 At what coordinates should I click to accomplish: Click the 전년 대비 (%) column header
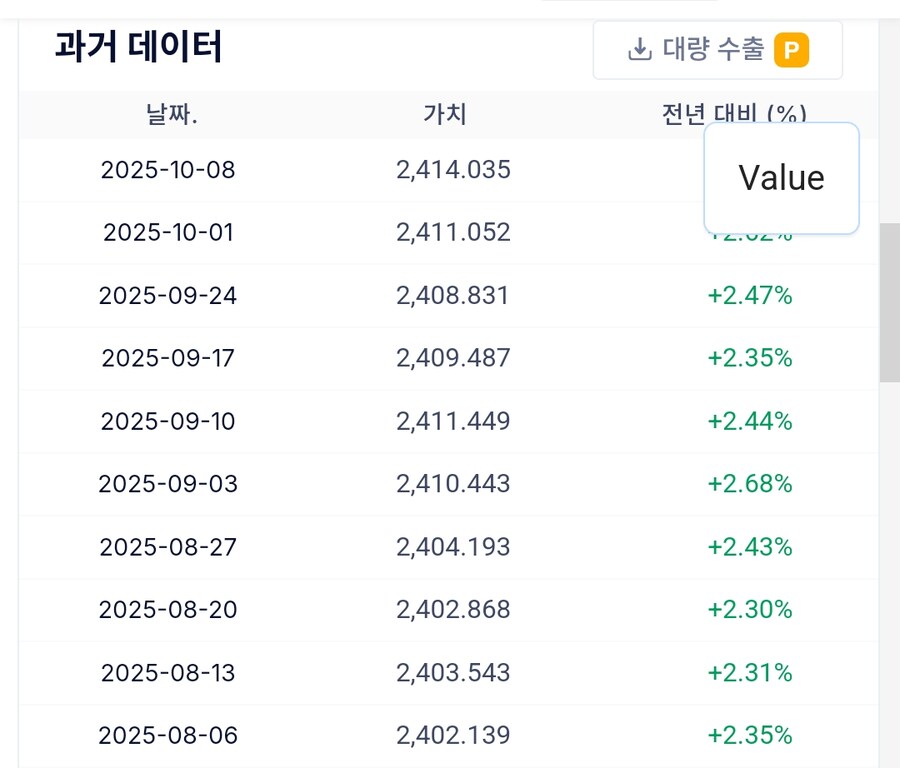coord(733,113)
